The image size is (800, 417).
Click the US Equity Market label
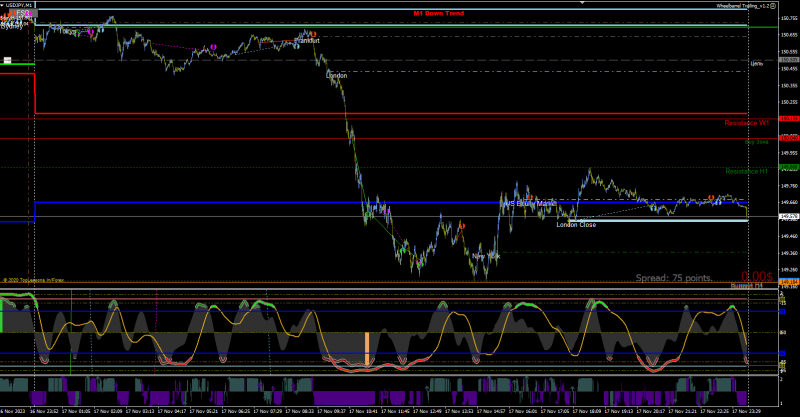point(530,204)
